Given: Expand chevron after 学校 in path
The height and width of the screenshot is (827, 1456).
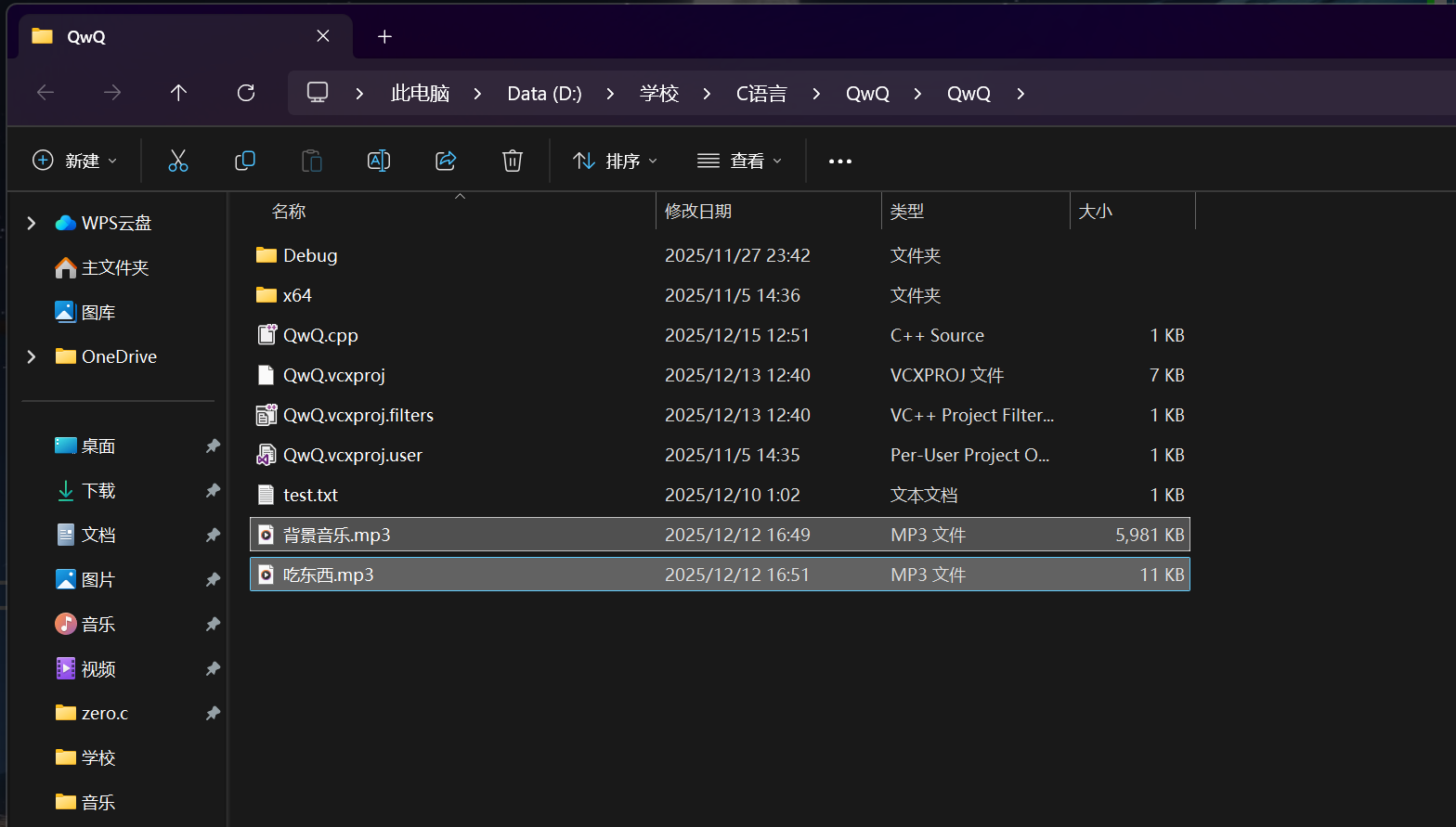Looking at the screenshot, I should [707, 94].
